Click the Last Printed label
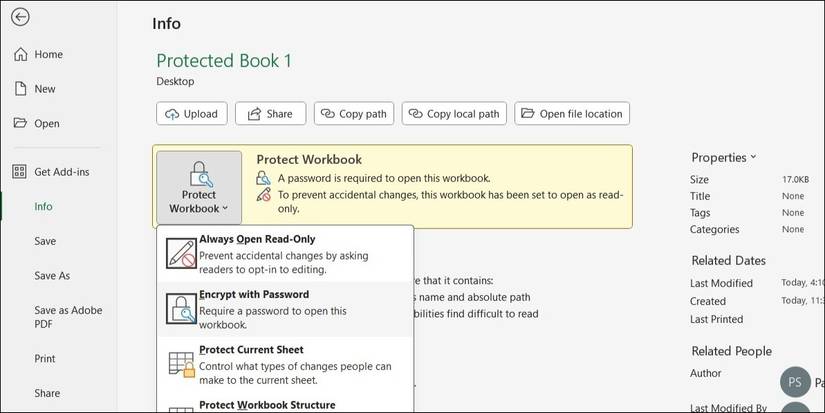The image size is (825, 413). (x=717, y=319)
